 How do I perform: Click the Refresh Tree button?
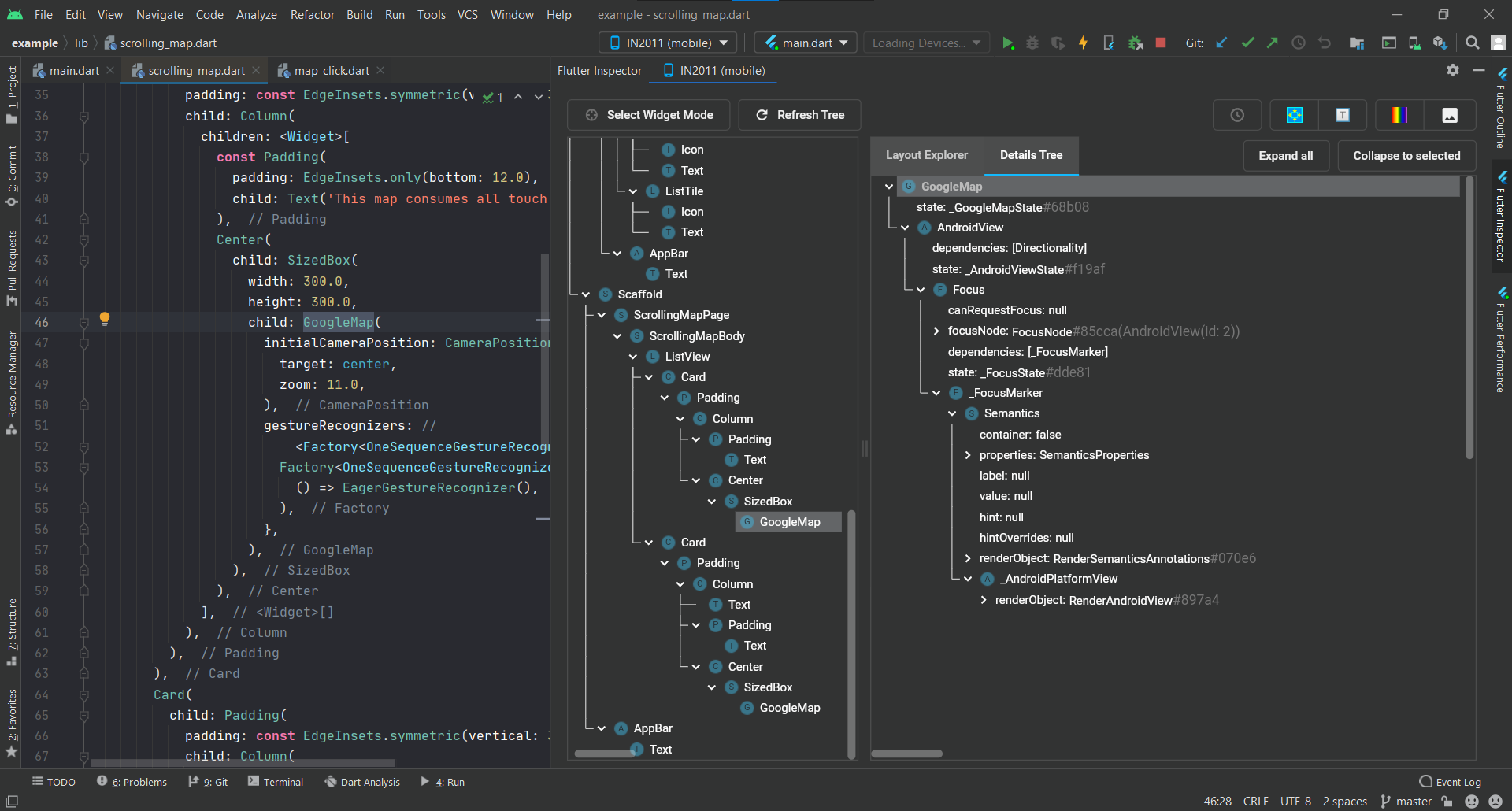point(799,115)
